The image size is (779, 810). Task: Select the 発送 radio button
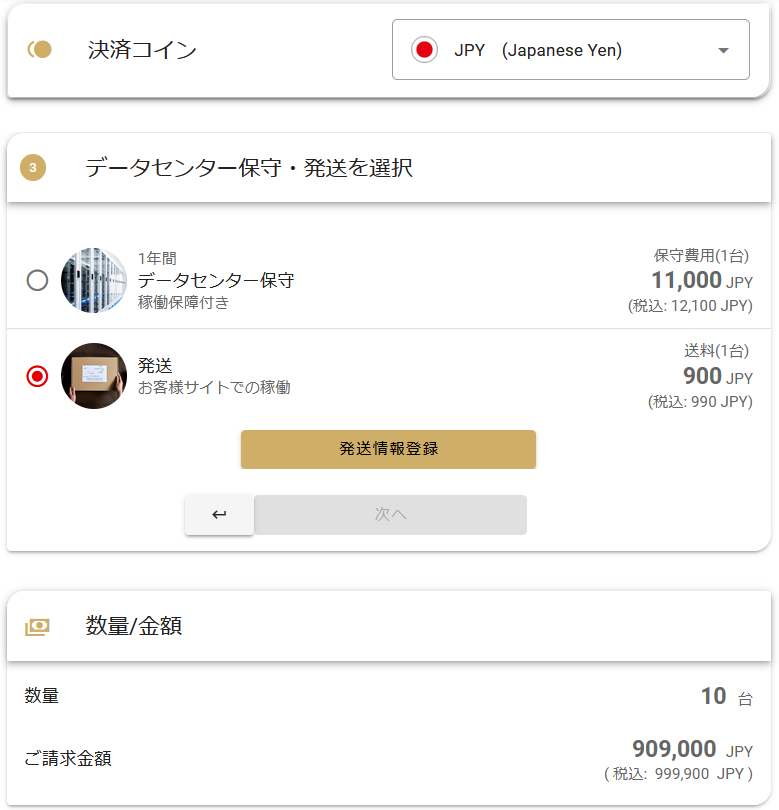click(37, 376)
